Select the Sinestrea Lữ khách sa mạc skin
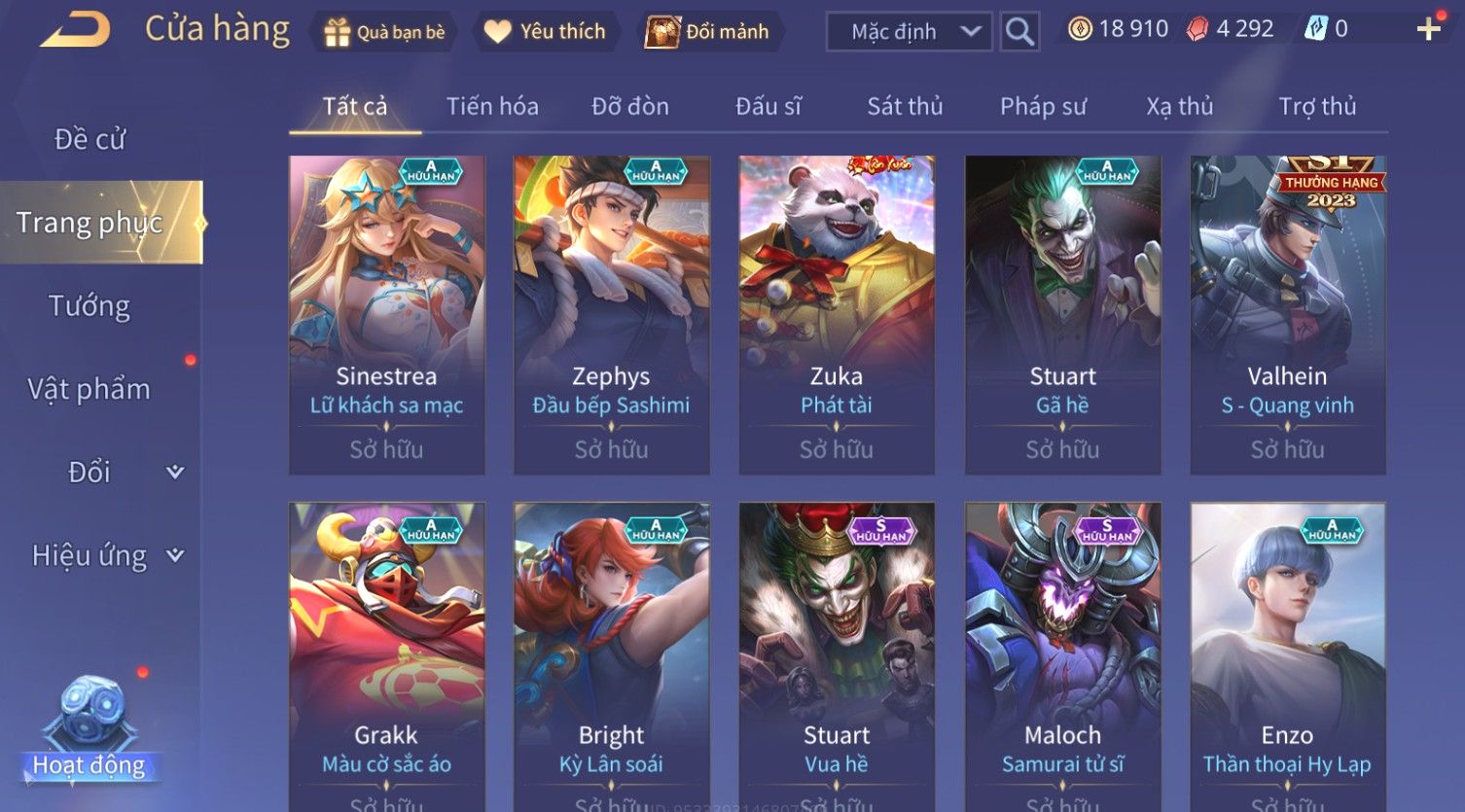Screen dimensions: 1465x812 click(x=387, y=315)
